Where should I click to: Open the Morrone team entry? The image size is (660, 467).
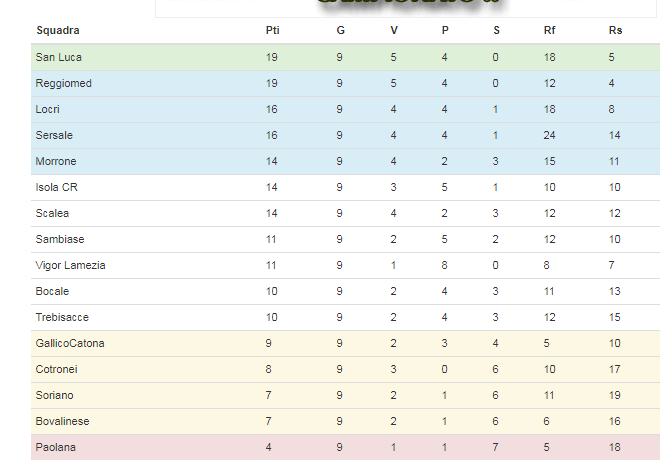point(56,161)
